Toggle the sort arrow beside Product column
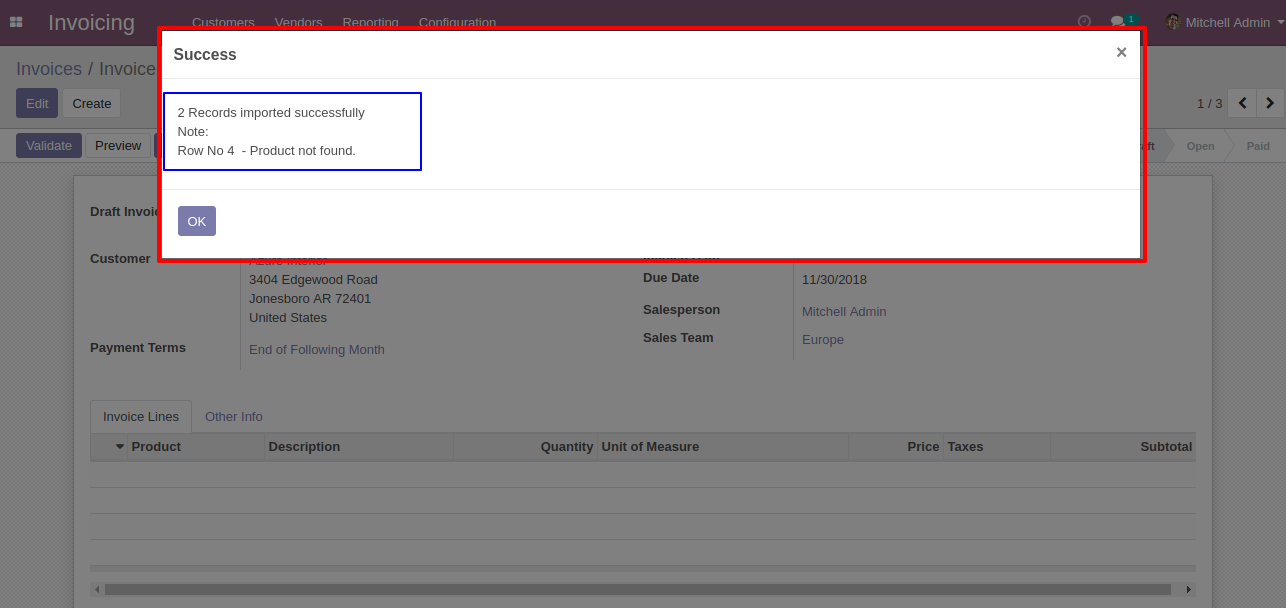 [120, 446]
